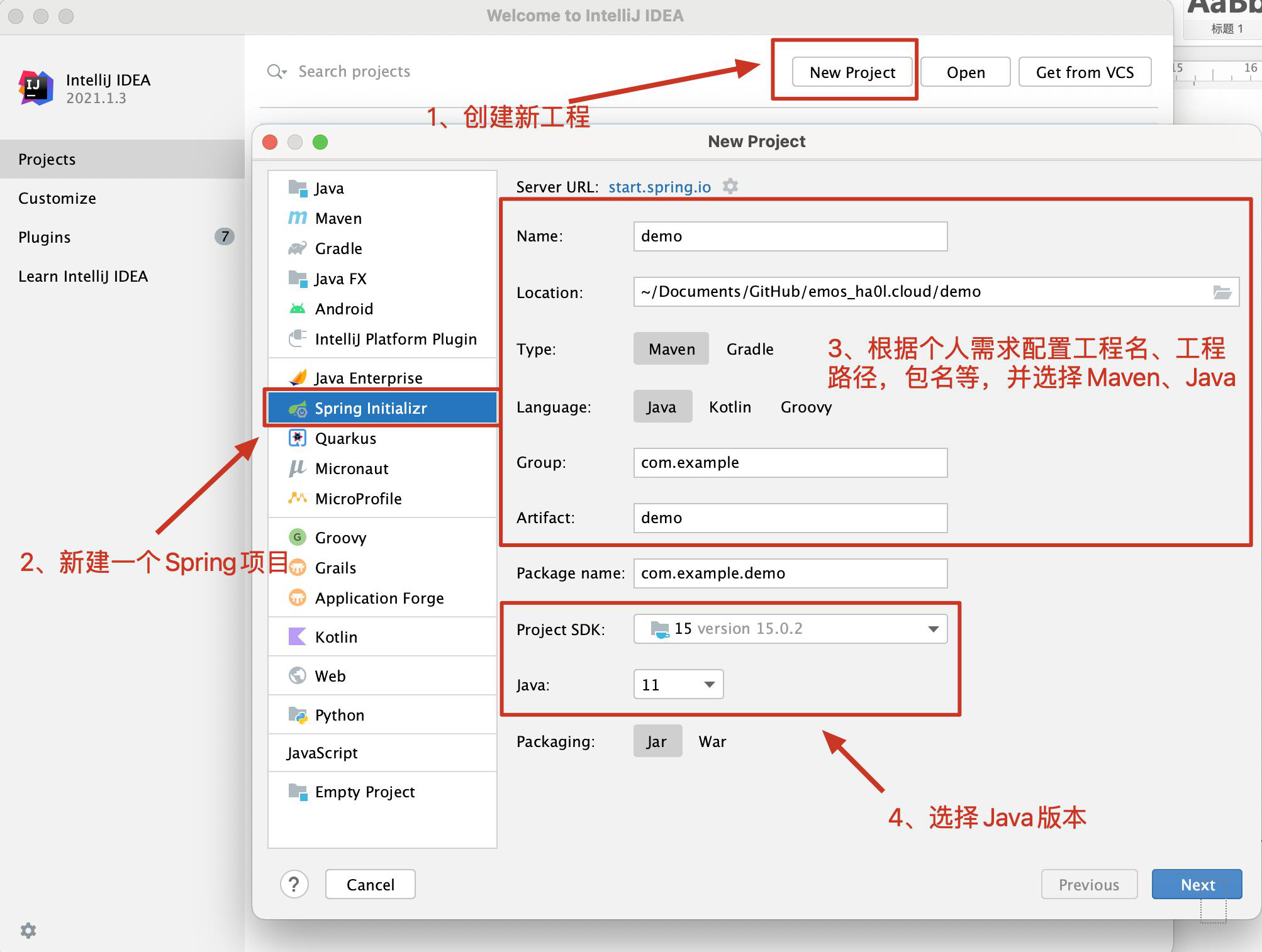Open the Customize section in sidebar
1262x952 pixels.
(x=57, y=198)
